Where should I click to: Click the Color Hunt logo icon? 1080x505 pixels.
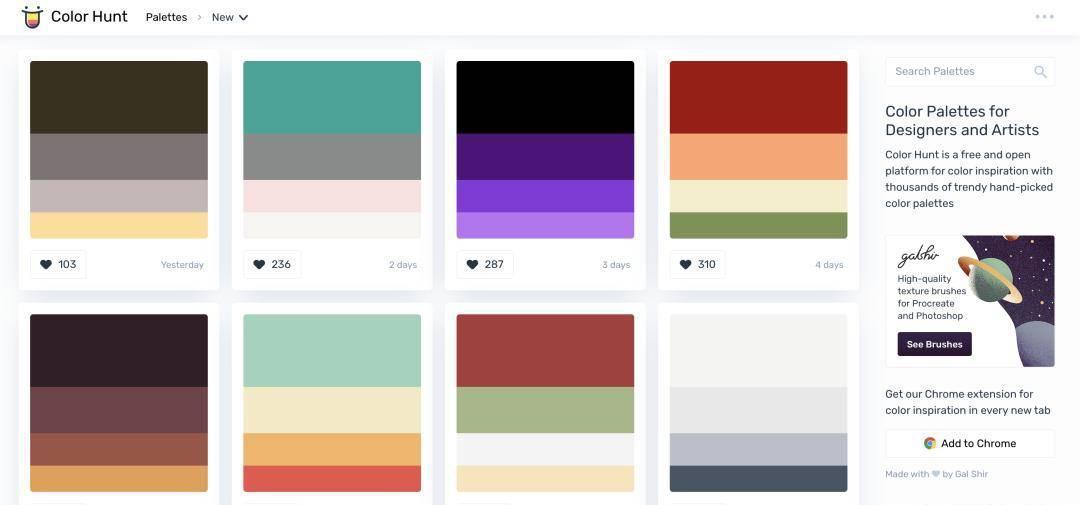point(32,17)
